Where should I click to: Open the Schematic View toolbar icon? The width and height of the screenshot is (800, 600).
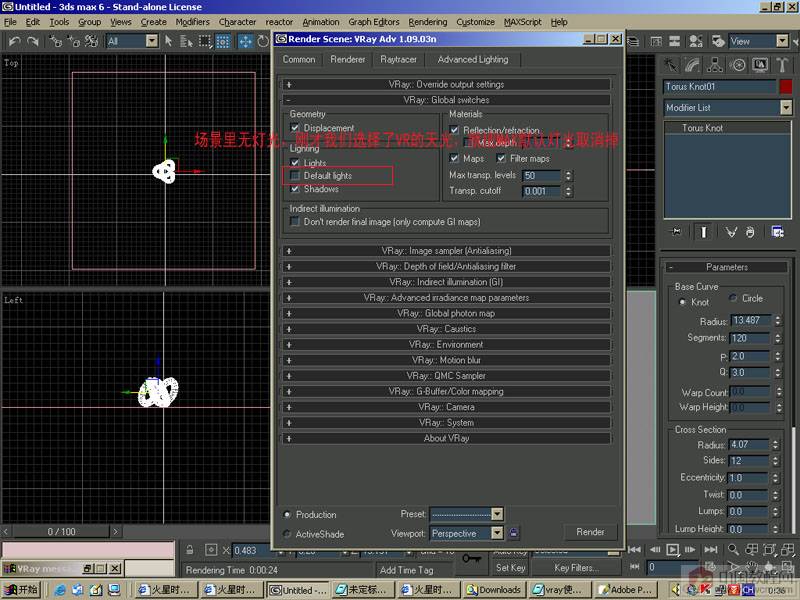pos(674,41)
